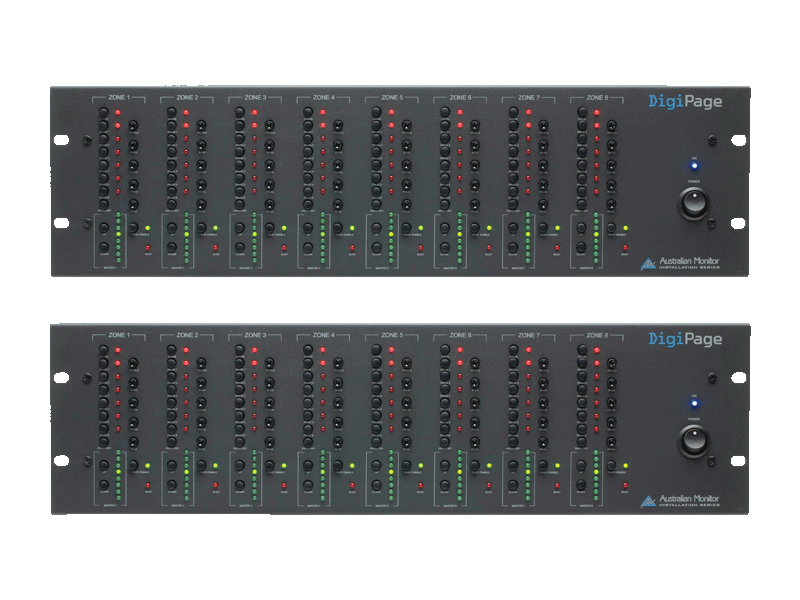
Task: Push Master 1 Up button on upper unit
Action: point(104,228)
